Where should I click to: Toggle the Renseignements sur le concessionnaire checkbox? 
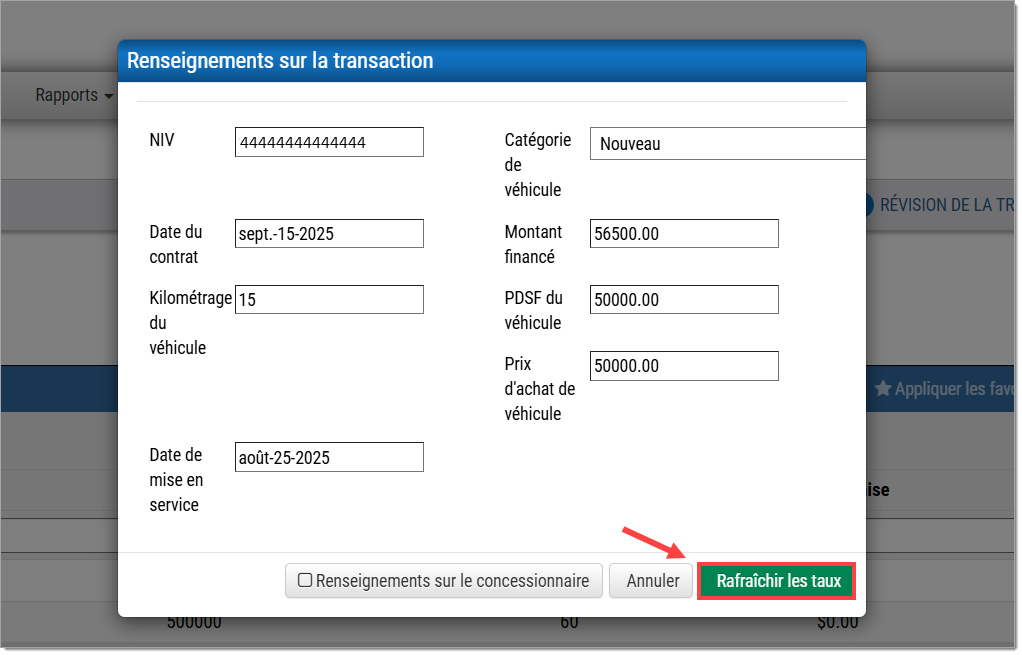[306, 580]
